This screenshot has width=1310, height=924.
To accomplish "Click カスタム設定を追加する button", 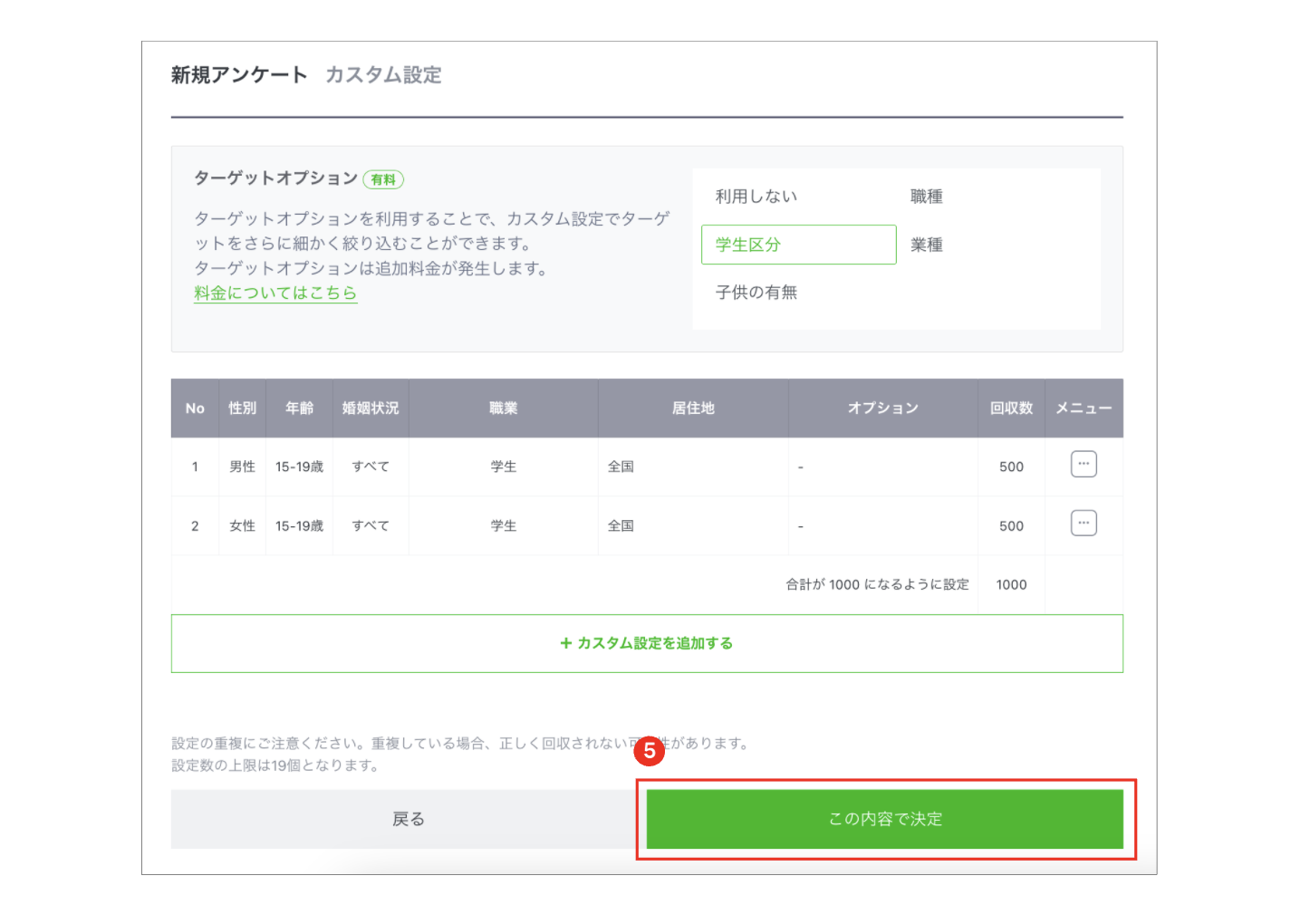I will pyautogui.click(x=647, y=643).
